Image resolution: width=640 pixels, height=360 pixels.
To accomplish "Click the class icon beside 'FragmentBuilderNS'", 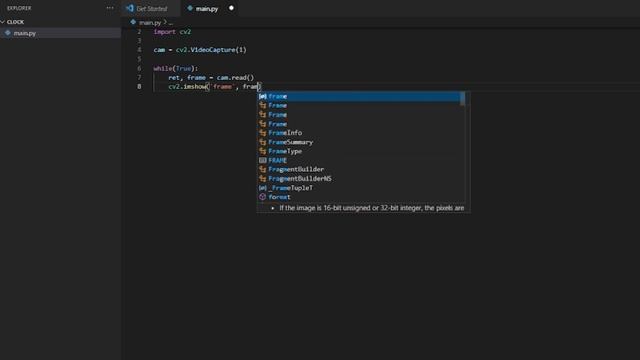I will (262, 179).
